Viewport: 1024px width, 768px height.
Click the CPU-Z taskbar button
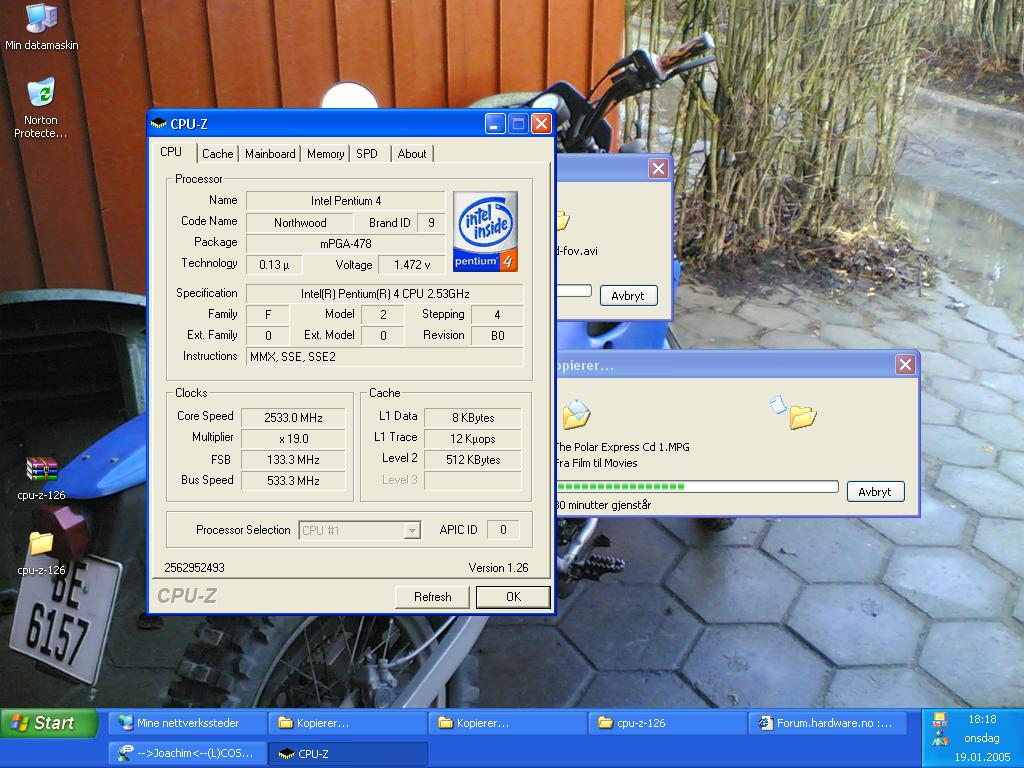click(x=347, y=753)
